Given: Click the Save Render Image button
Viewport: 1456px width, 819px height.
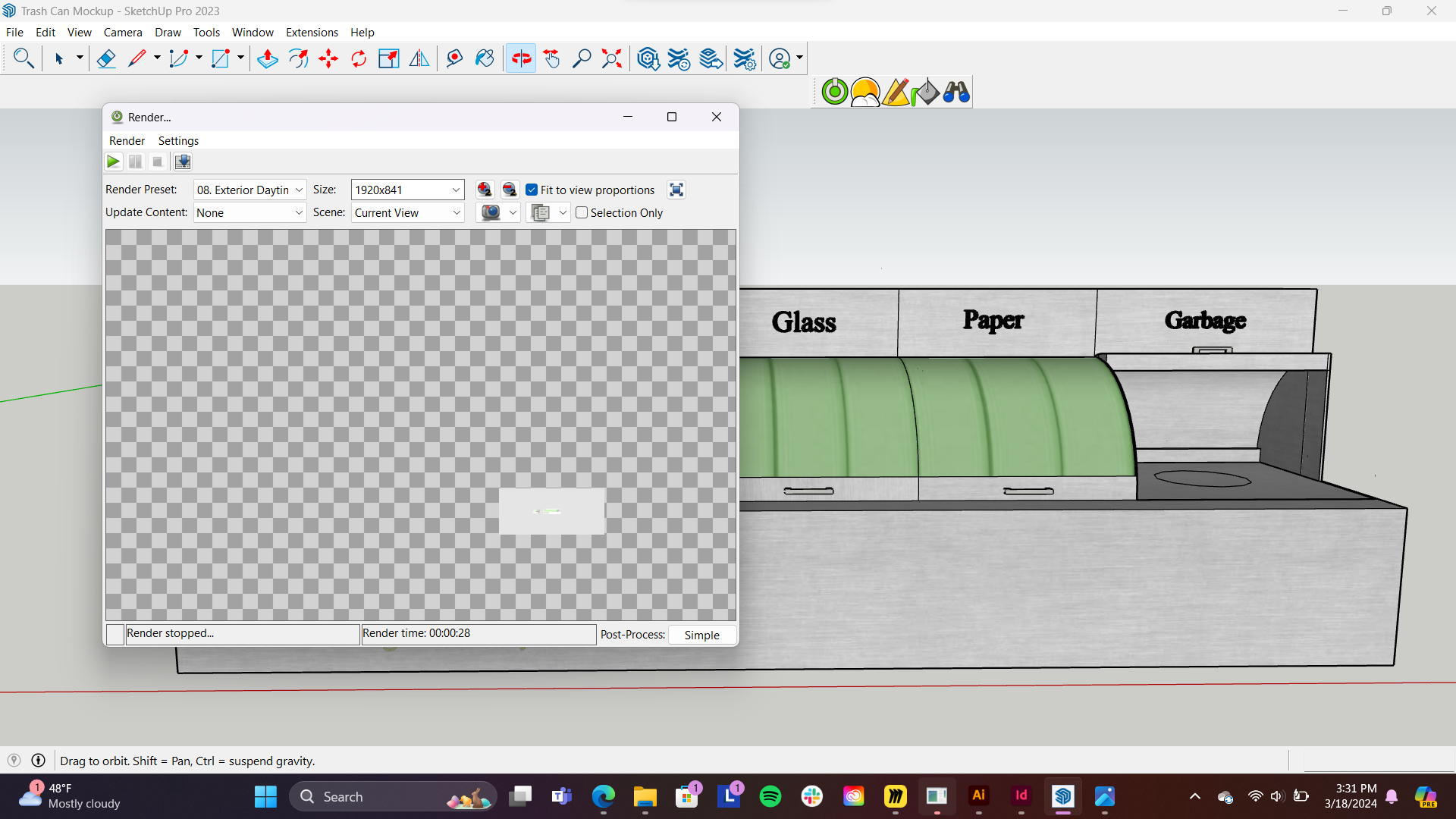Looking at the screenshot, I should coord(183,161).
